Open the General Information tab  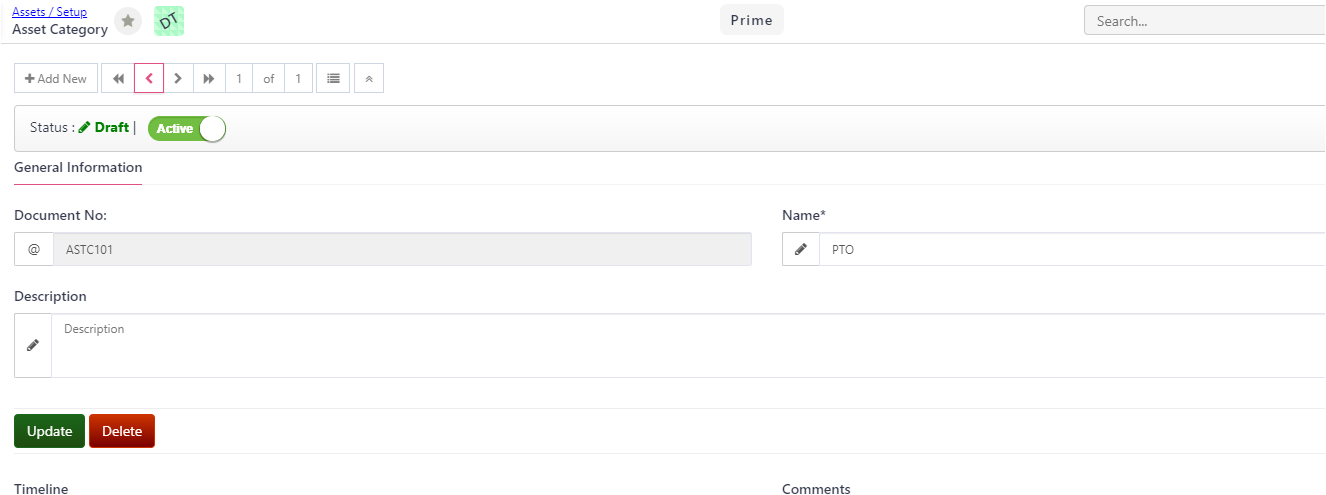tap(78, 167)
